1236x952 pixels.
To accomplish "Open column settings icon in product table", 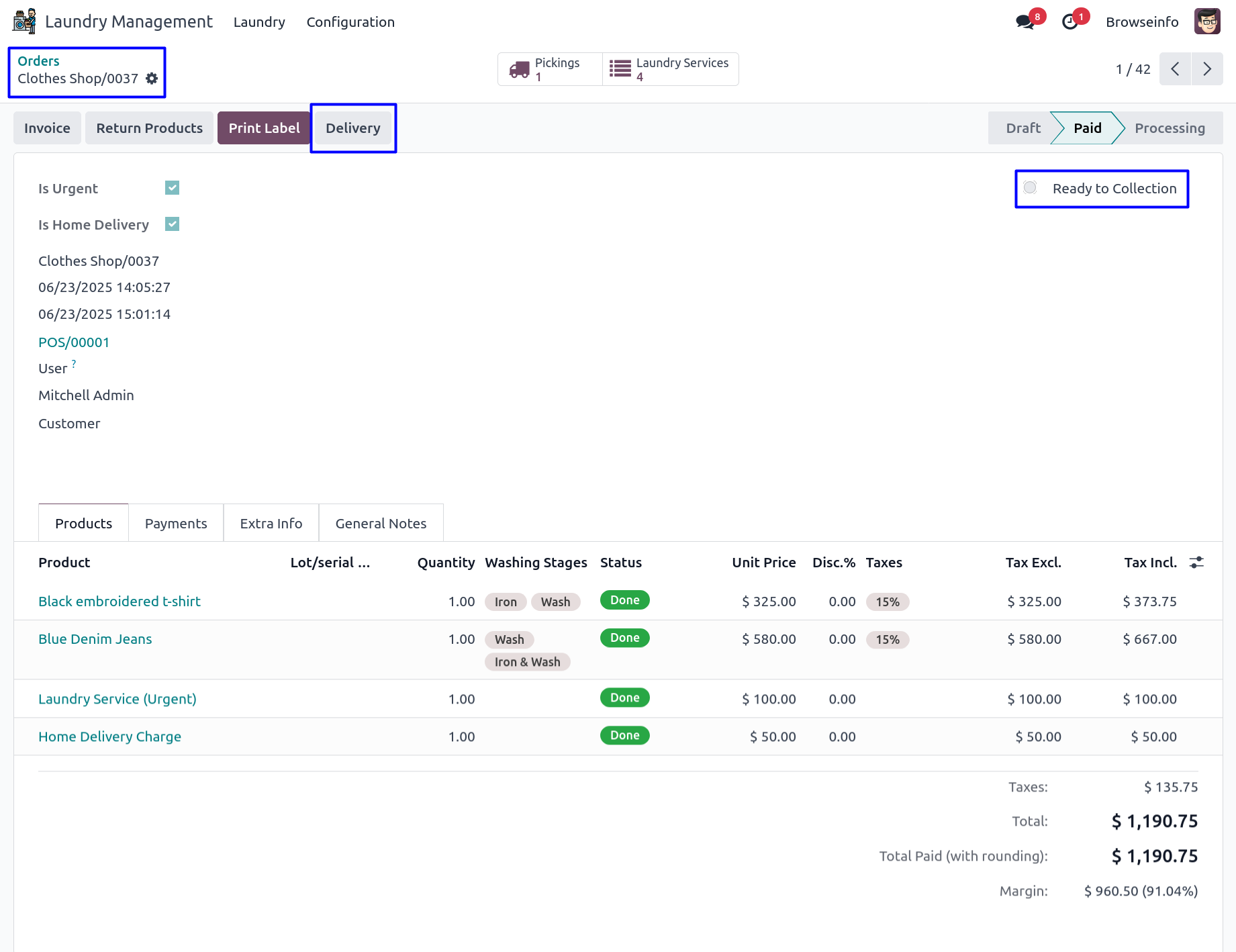I will (1196, 563).
